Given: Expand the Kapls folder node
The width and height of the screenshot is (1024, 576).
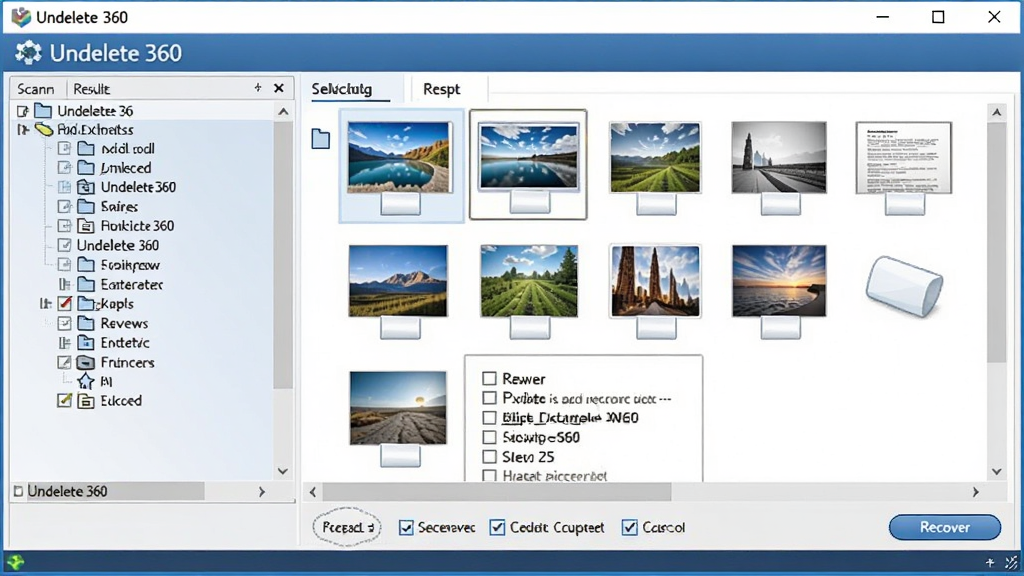Looking at the screenshot, I should [45, 304].
